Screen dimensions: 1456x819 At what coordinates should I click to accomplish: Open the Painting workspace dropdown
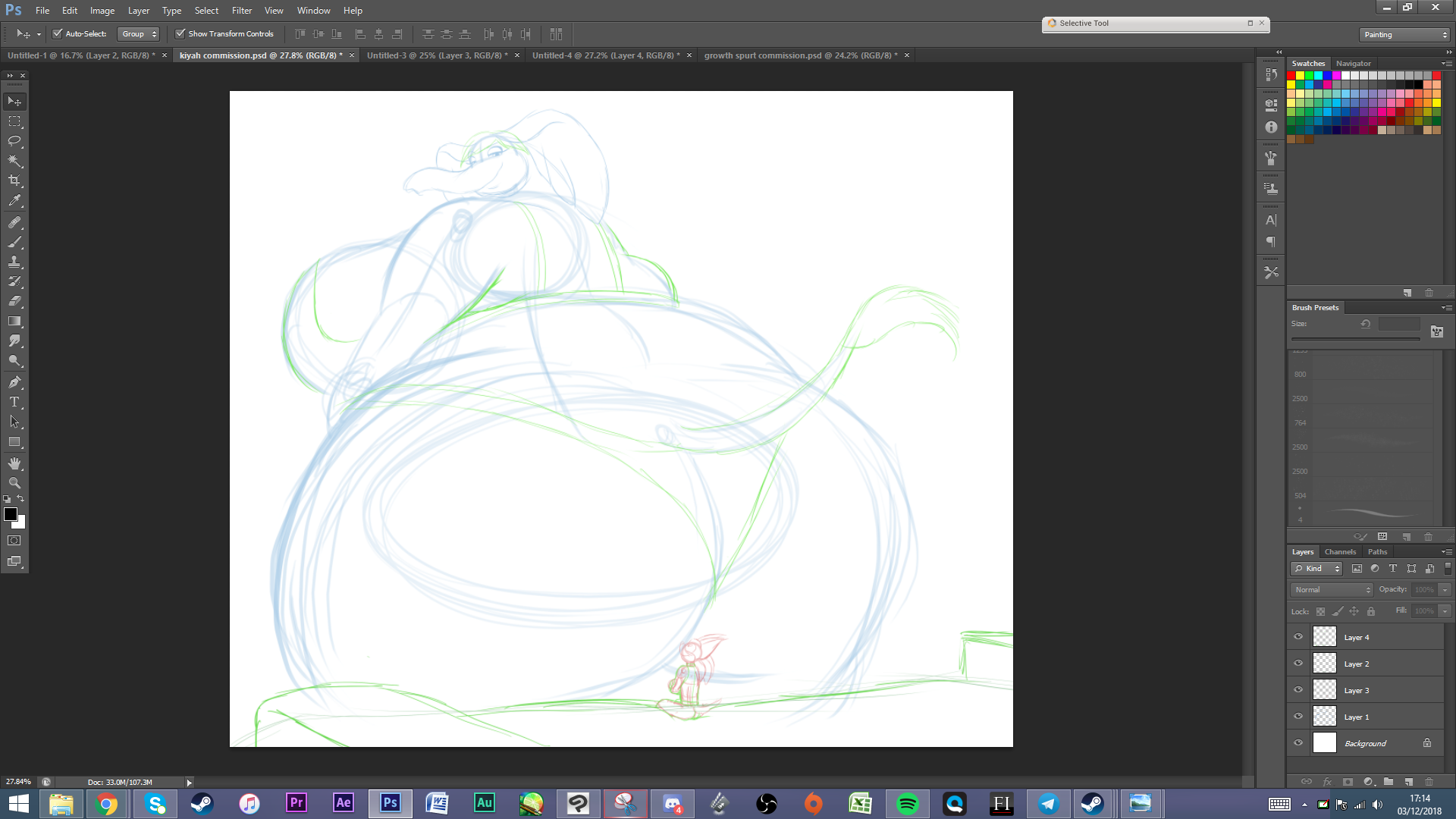[1404, 35]
